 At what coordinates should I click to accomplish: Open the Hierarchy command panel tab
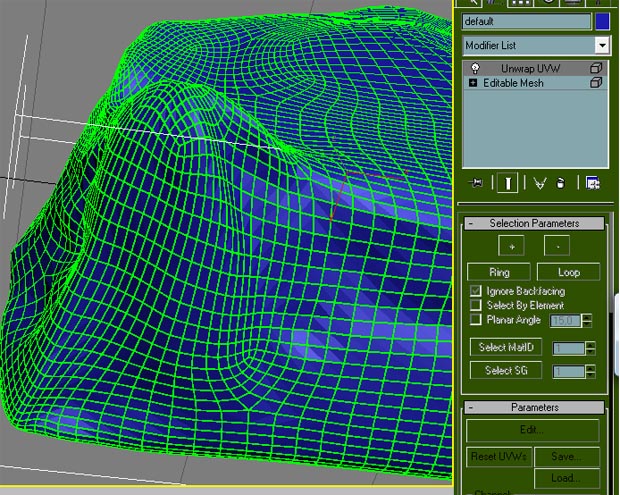[x=520, y=2]
